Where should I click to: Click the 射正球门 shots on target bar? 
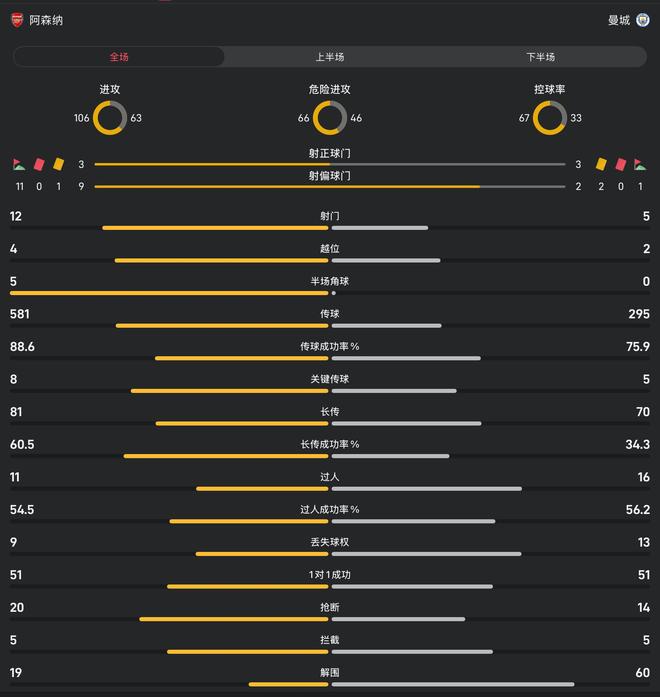[330, 164]
